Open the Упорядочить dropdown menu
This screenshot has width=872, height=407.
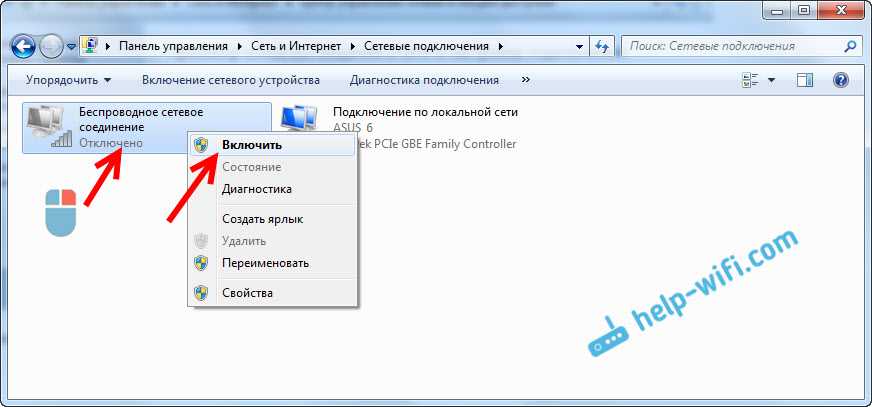(69, 80)
